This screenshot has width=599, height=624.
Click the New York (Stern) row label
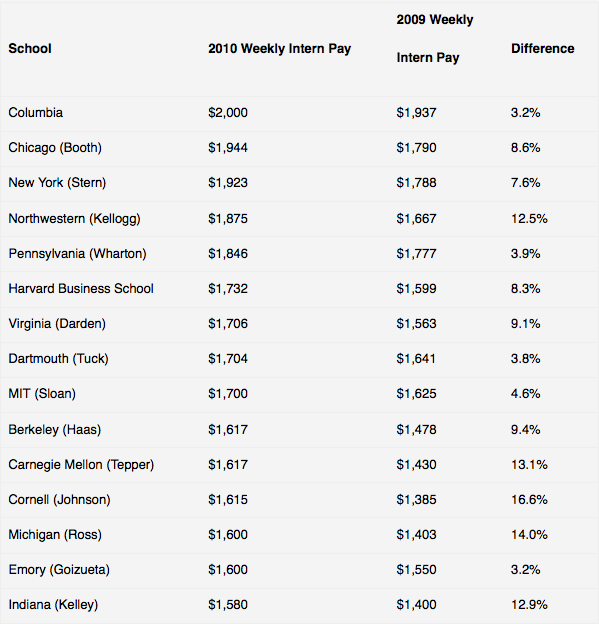[x=57, y=183]
